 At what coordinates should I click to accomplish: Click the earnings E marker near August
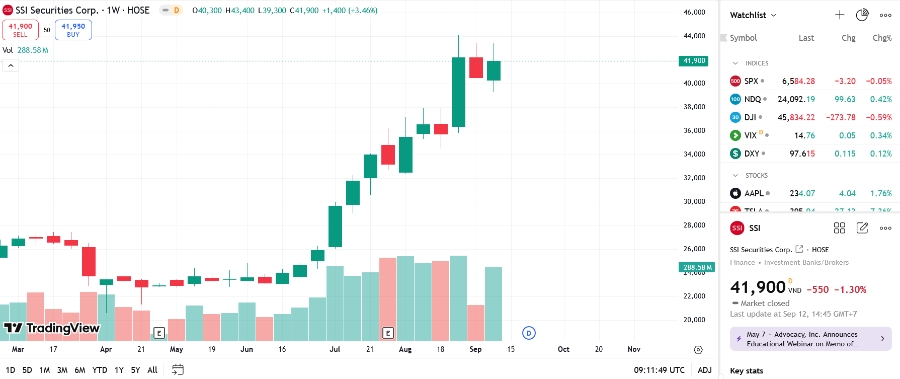coord(389,333)
